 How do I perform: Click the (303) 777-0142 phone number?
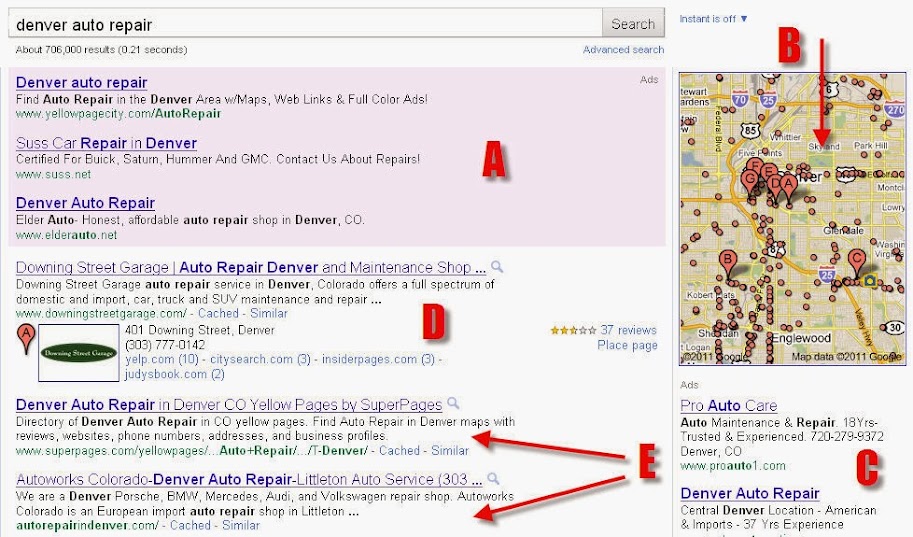165,345
